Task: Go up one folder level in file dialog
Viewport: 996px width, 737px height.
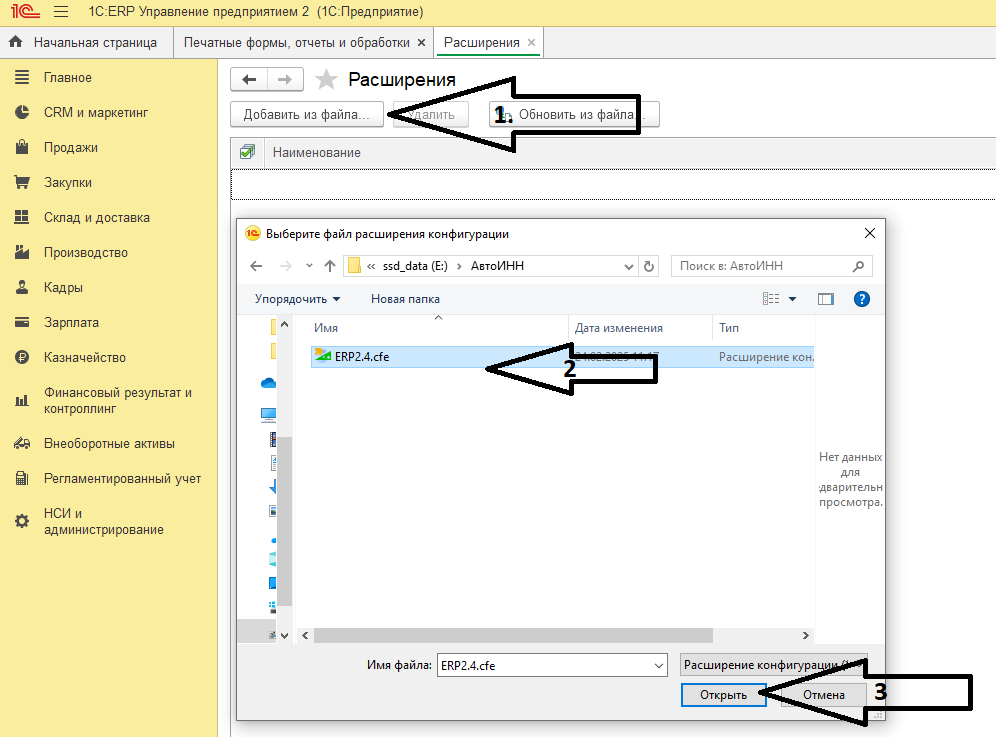Action: coord(330,266)
